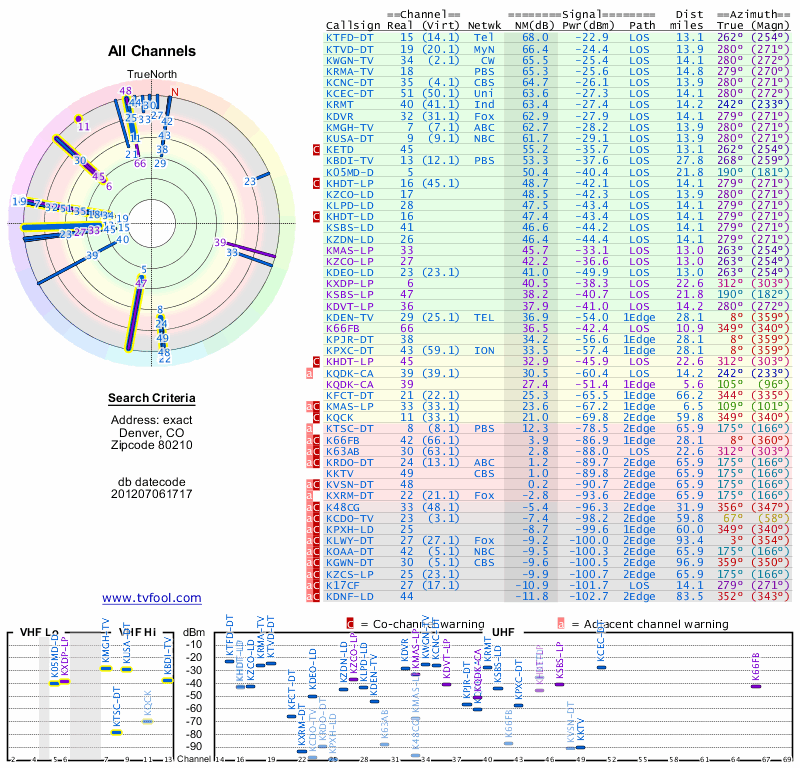Click the red N north marker on radar

click(x=174, y=92)
